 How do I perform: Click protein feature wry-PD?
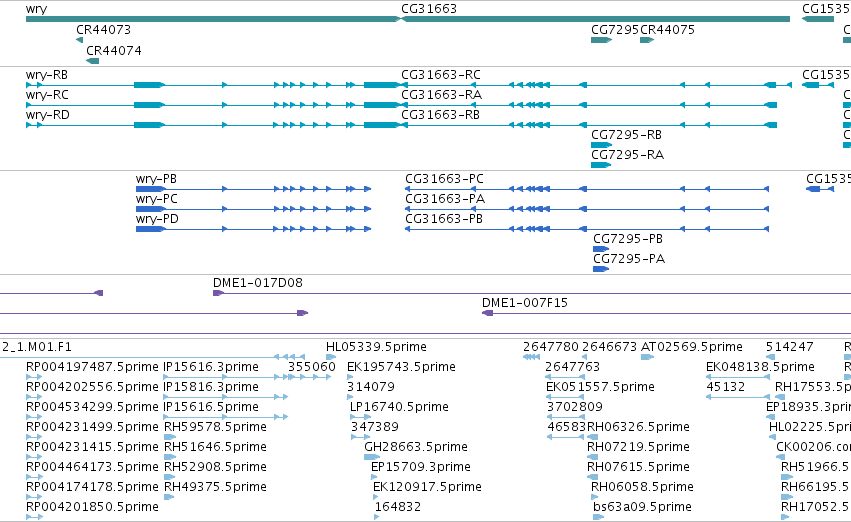157,219
